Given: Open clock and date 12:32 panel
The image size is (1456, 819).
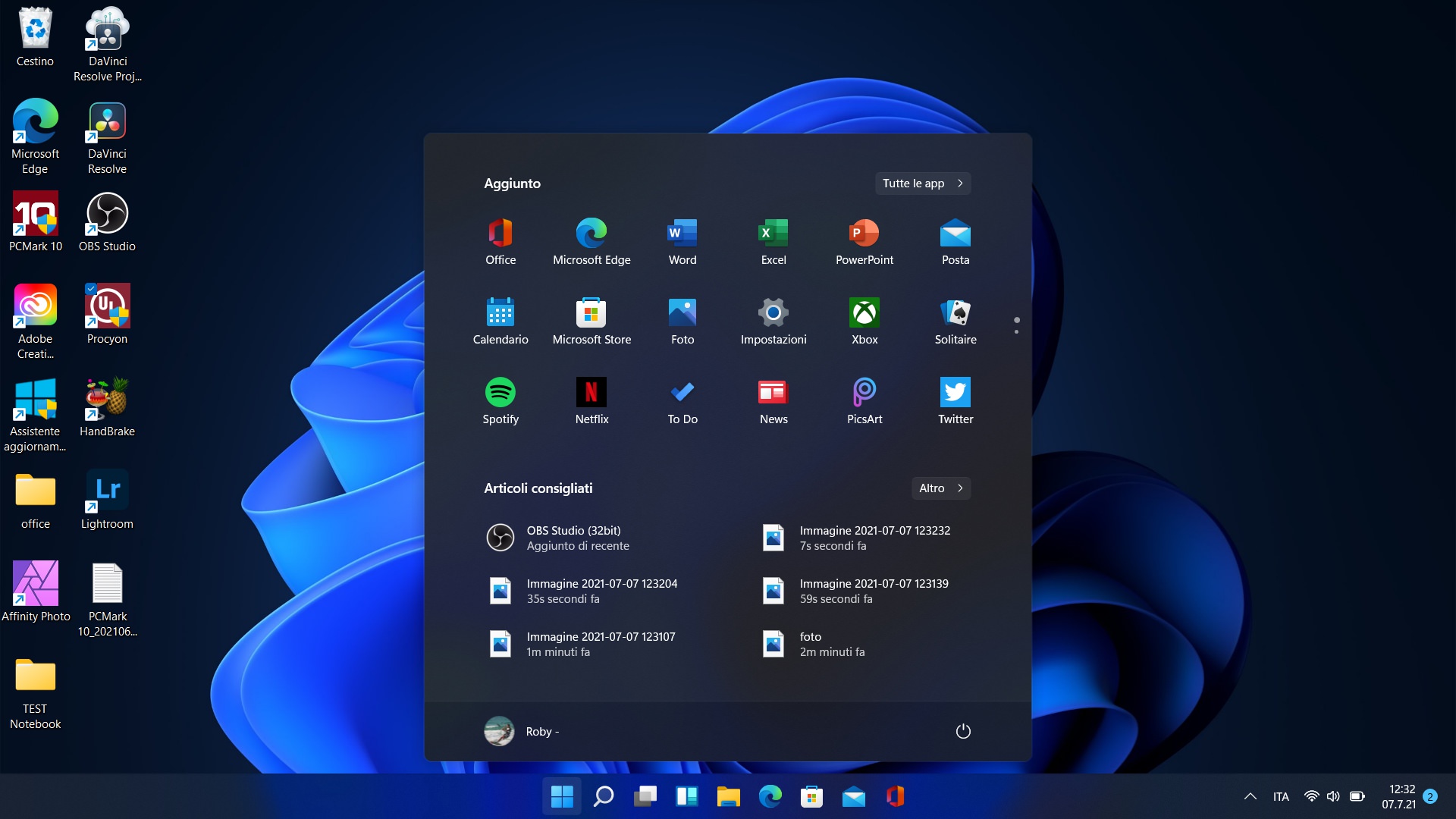Looking at the screenshot, I should coord(1398,796).
